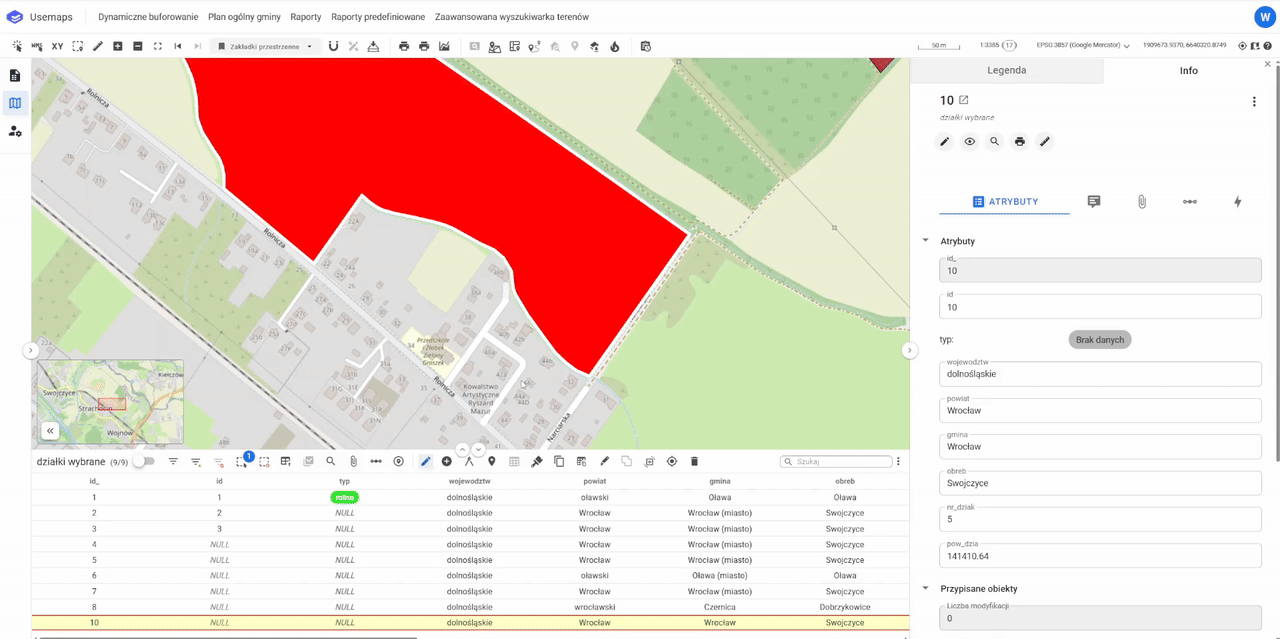This screenshot has width=1280, height=639.
Task: Toggle the blue pencil edit mode in table toolbar
Action: point(425,461)
